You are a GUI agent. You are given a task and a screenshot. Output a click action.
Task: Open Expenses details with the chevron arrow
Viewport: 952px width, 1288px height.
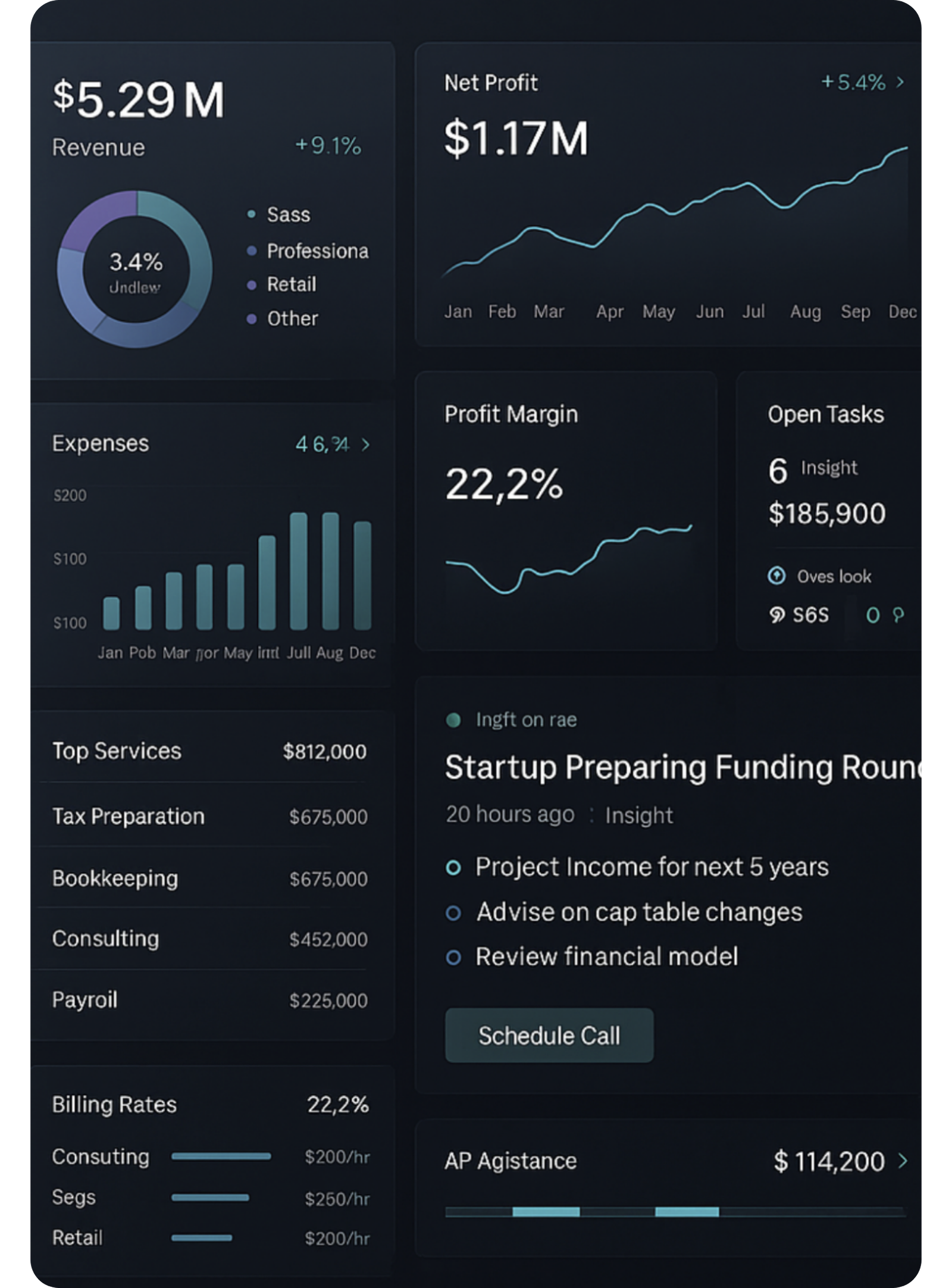365,444
